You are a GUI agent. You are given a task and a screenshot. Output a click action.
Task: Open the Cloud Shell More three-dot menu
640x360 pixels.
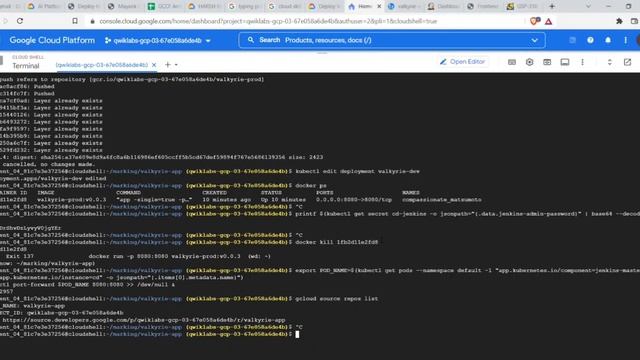(582, 62)
